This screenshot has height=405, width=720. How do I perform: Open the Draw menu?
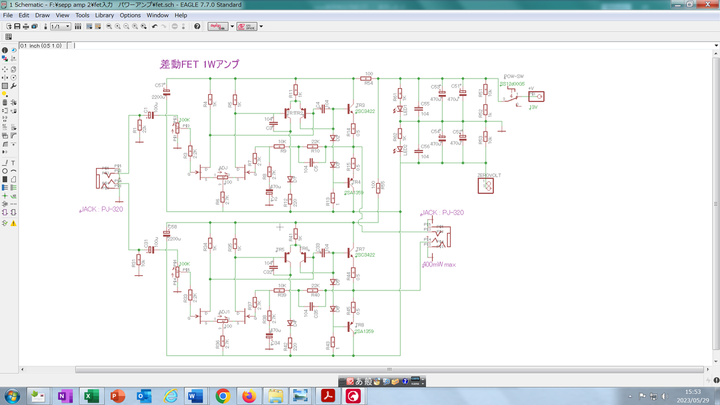coord(42,15)
